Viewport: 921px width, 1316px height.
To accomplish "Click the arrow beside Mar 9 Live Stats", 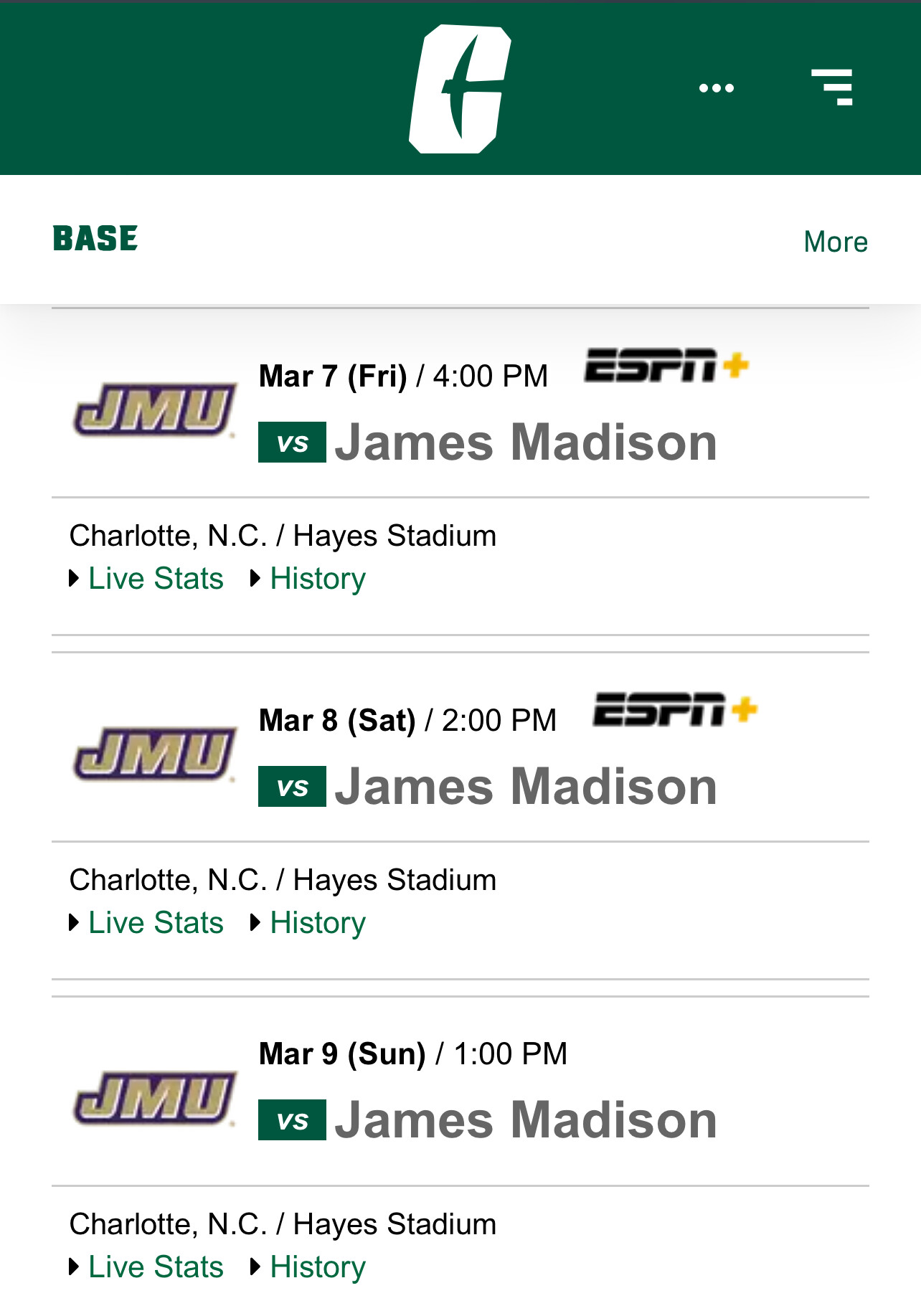I will (x=74, y=1267).
